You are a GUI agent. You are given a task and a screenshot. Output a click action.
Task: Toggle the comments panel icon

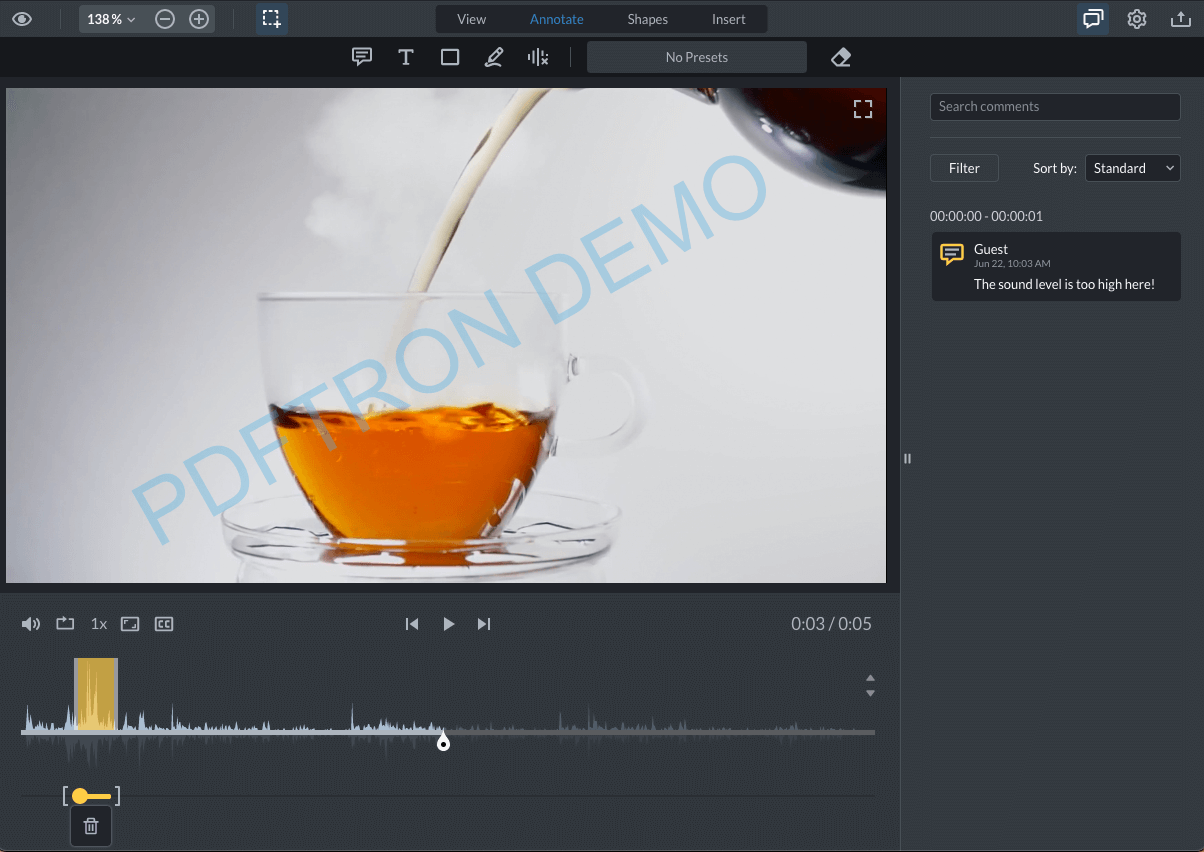1092,19
